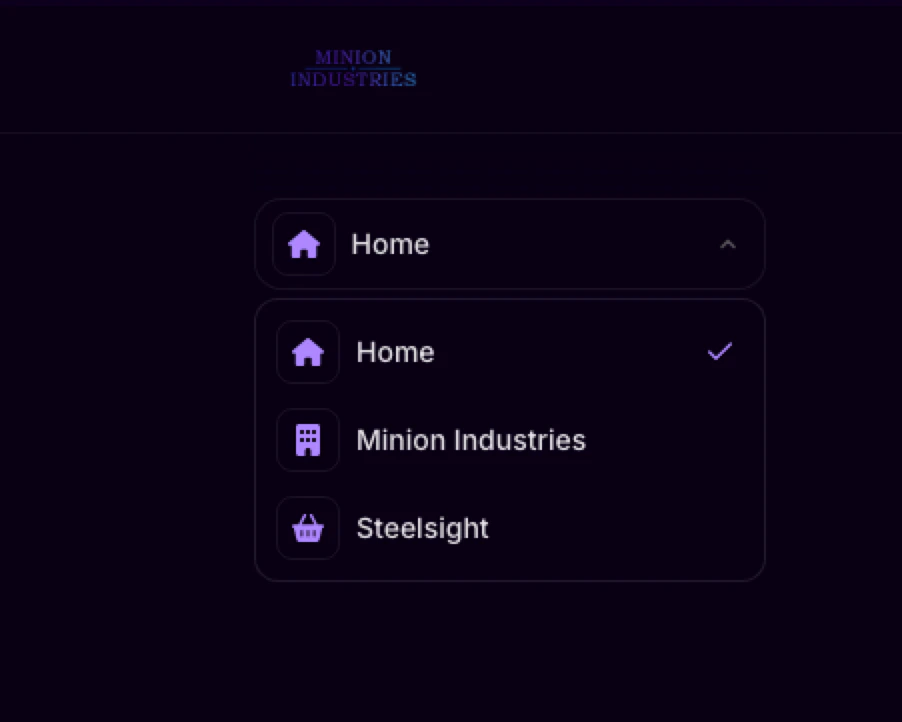Image resolution: width=902 pixels, height=722 pixels.
Task: Click the shopping basket icon next to Steelsight
Action: (307, 528)
